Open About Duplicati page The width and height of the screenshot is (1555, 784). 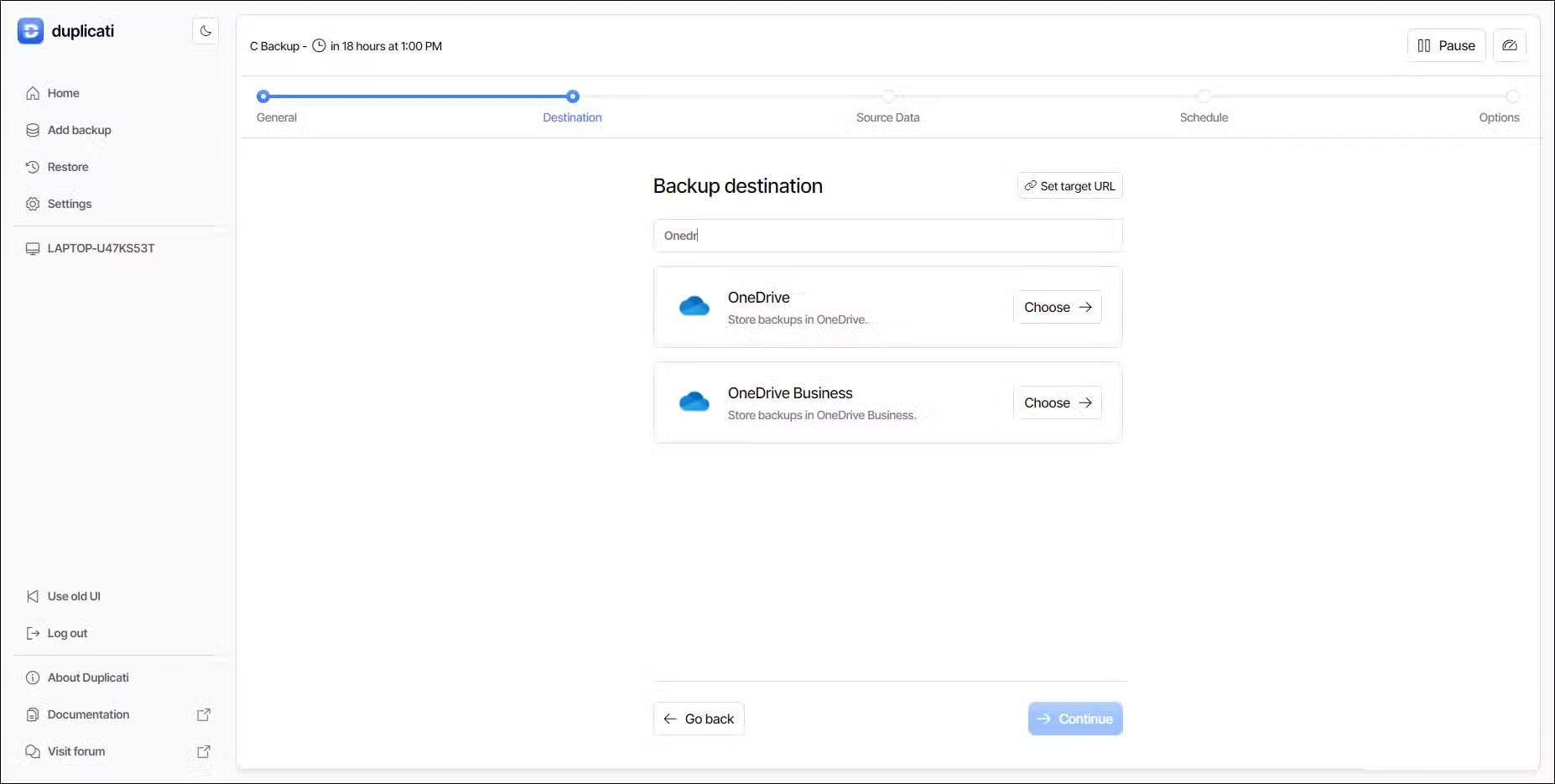coord(88,678)
